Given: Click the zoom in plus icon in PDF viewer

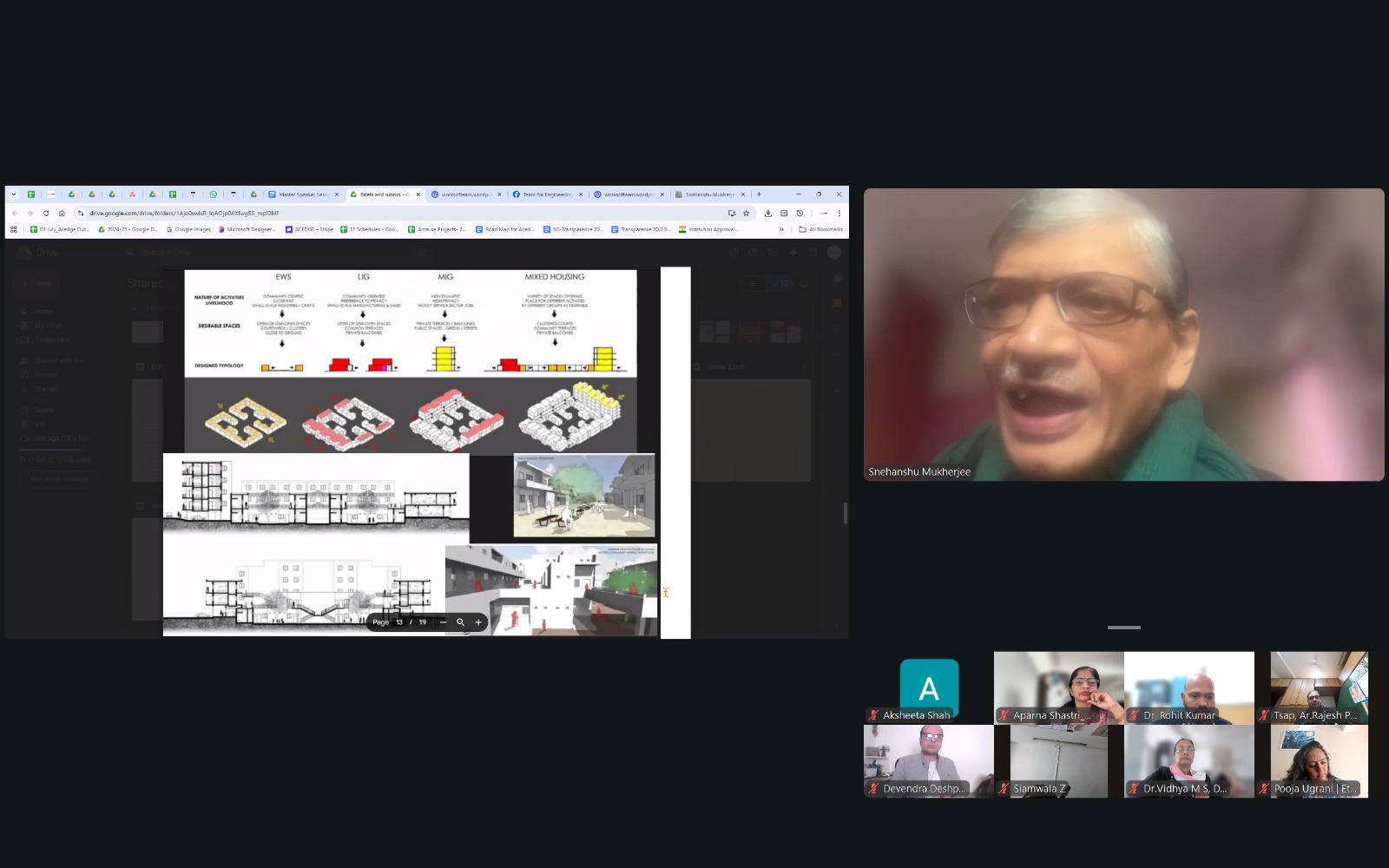Looking at the screenshot, I should pyautogui.click(x=478, y=622).
